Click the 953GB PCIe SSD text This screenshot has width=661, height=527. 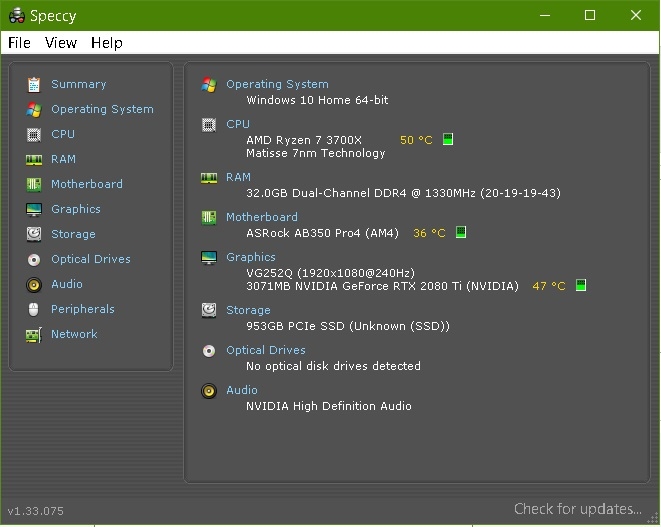pos(348,326)
